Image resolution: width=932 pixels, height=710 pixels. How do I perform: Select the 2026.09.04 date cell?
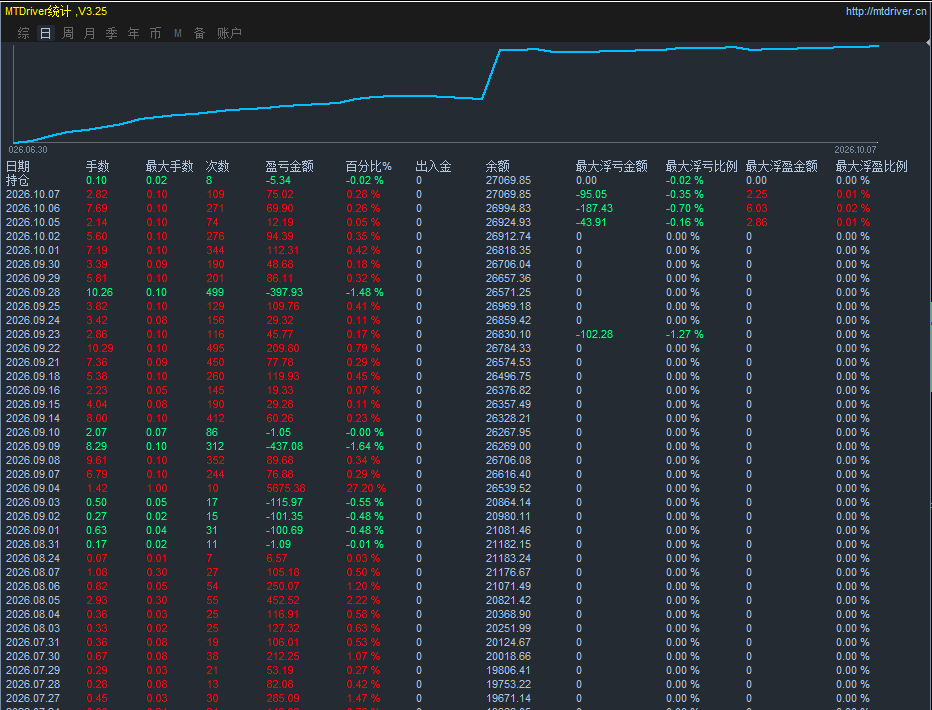tap(33, 488)
